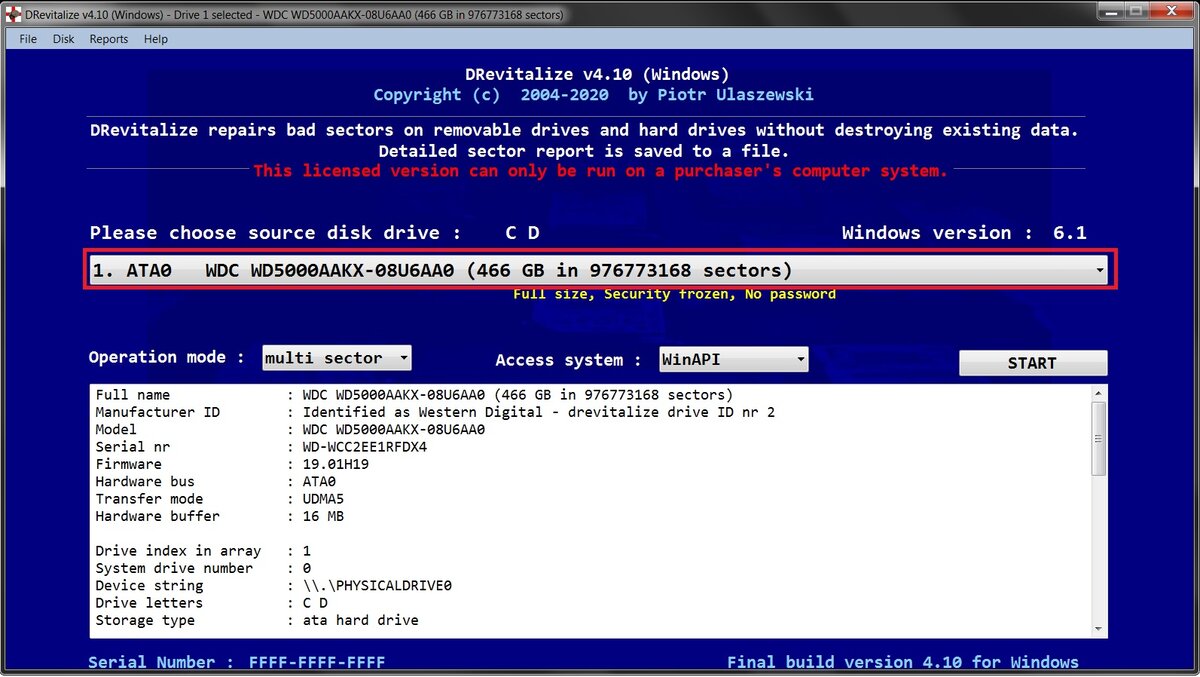Click the 'Hardware bus' ATA0 row
The height and width of the screenshot is (677, 1200).
pyautogui.click(x=215, y=481)
